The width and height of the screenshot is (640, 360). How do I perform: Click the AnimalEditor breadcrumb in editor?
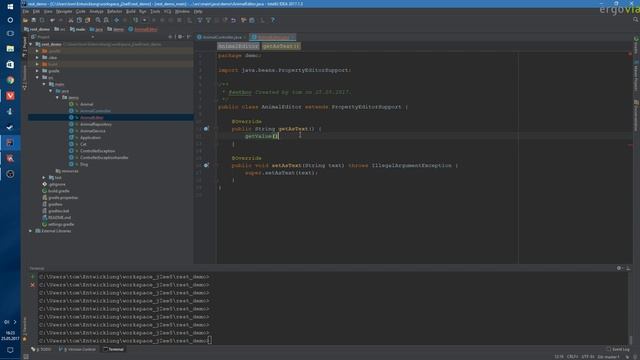238,46
